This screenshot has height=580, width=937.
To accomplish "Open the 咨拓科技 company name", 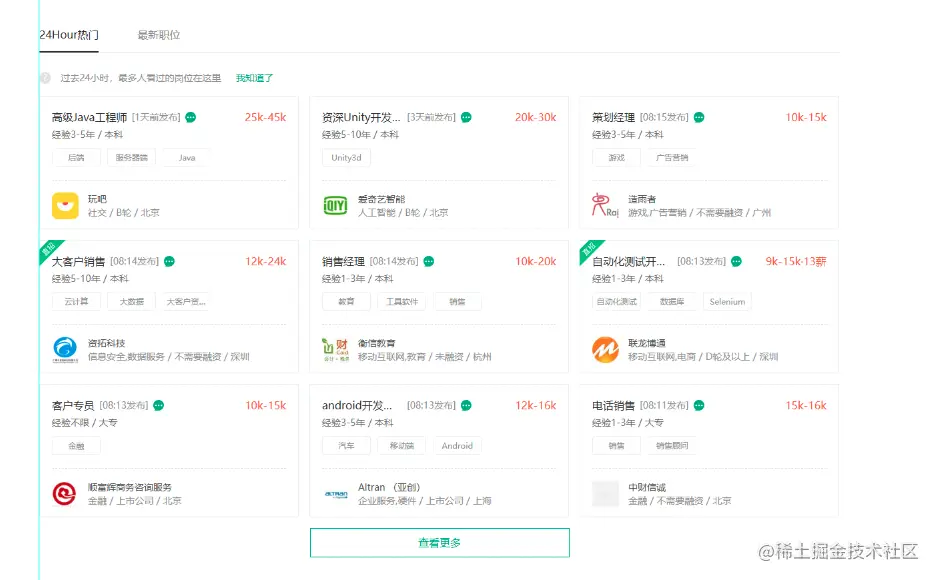I will pos(106,343).
